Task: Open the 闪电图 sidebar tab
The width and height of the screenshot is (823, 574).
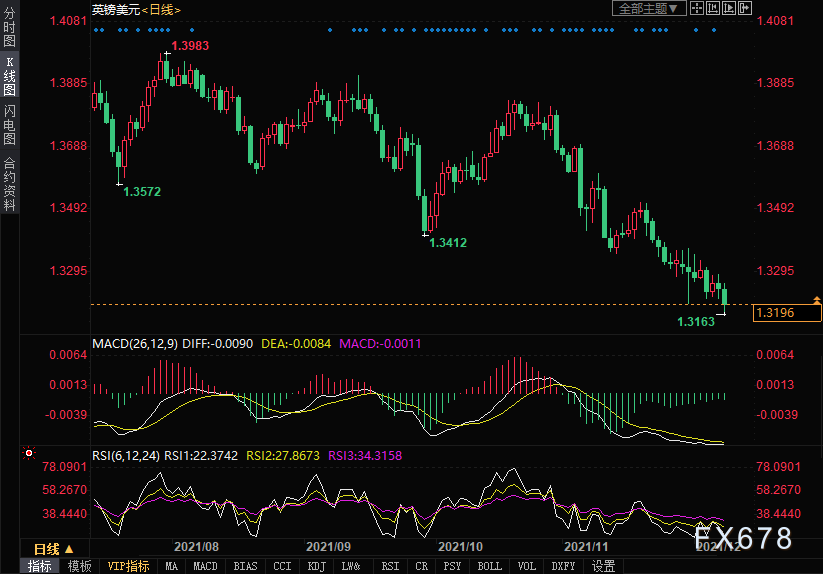Action: click(9, 124)
